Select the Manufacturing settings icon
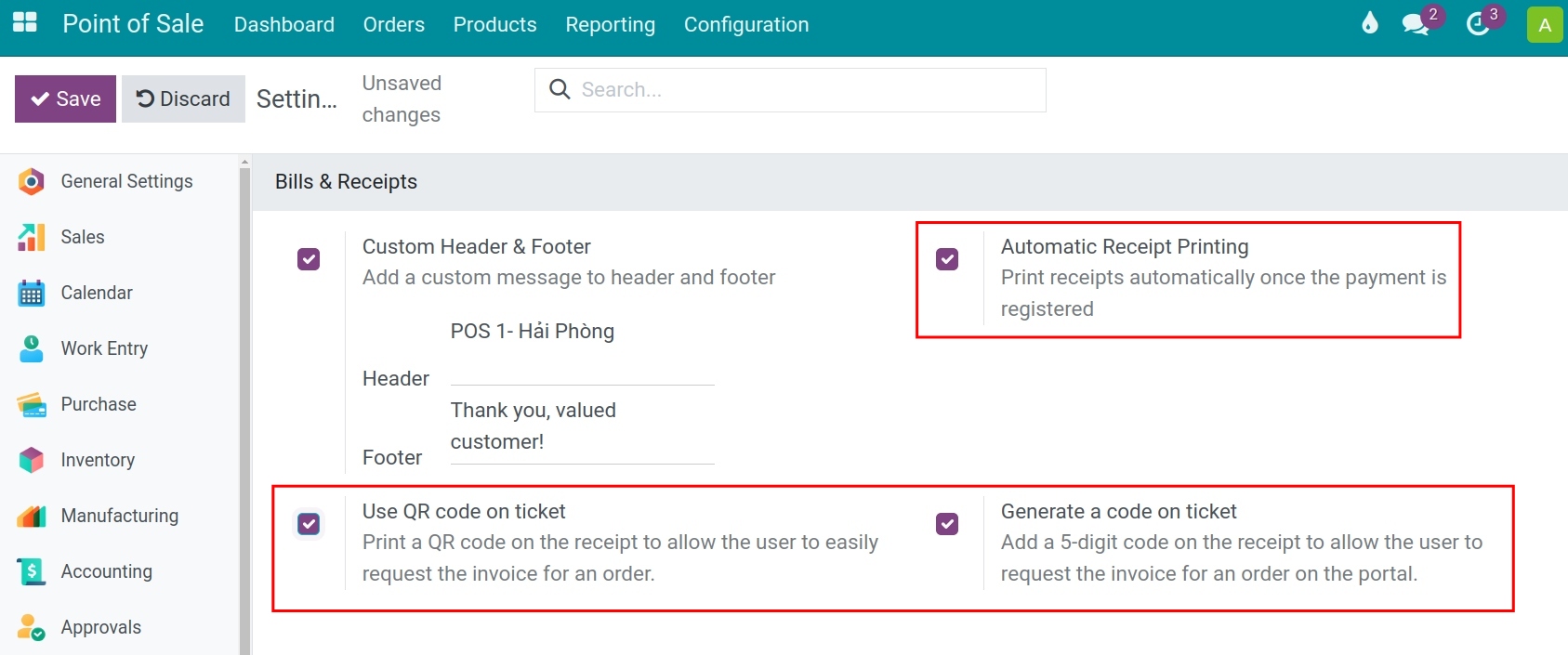The image size is (1568, 655). [32, 516]
